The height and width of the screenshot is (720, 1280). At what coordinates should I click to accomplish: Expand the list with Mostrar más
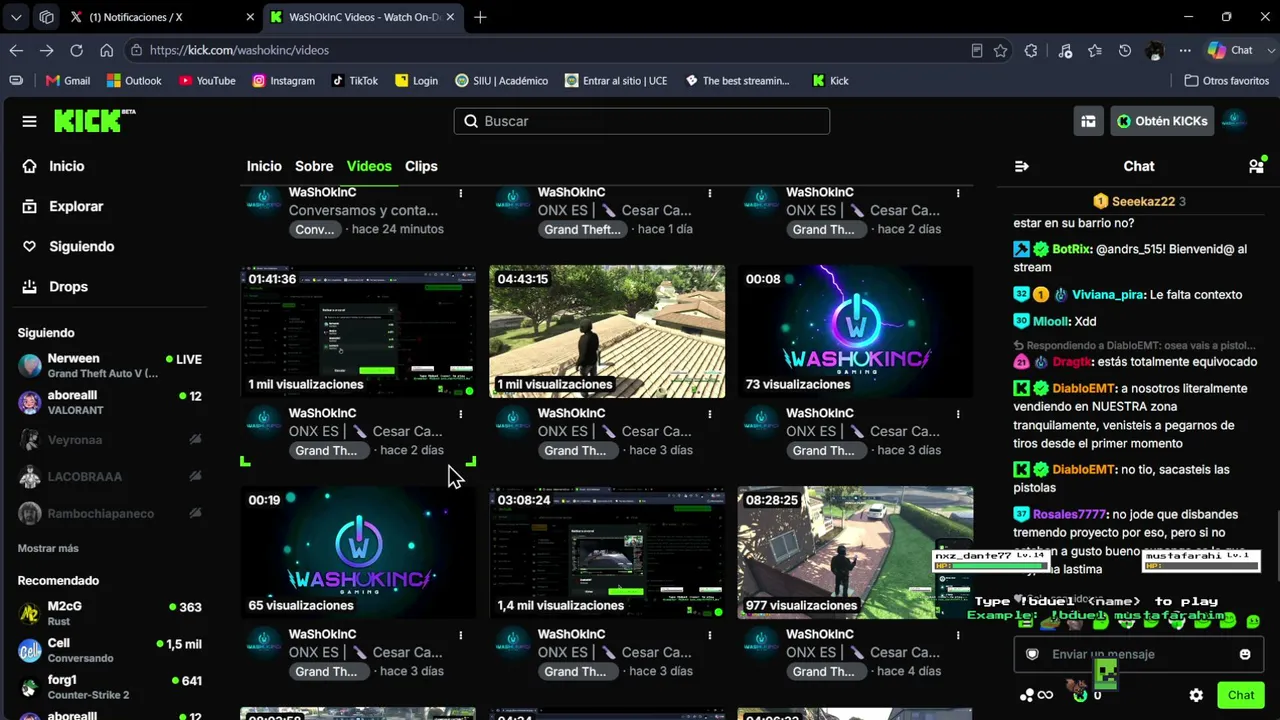tap(48, 548)
